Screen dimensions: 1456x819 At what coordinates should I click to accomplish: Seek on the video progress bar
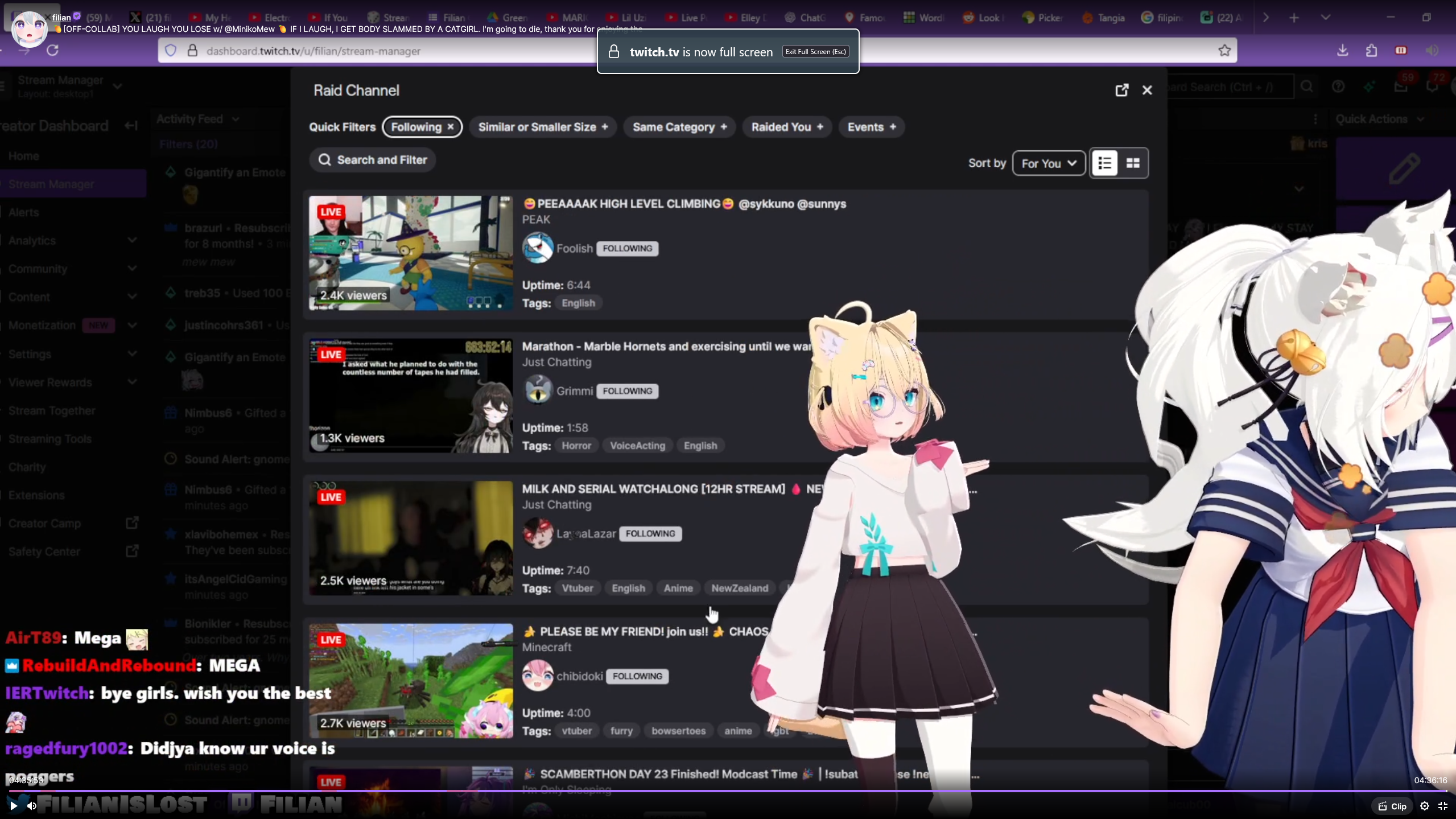pos(728,791)
